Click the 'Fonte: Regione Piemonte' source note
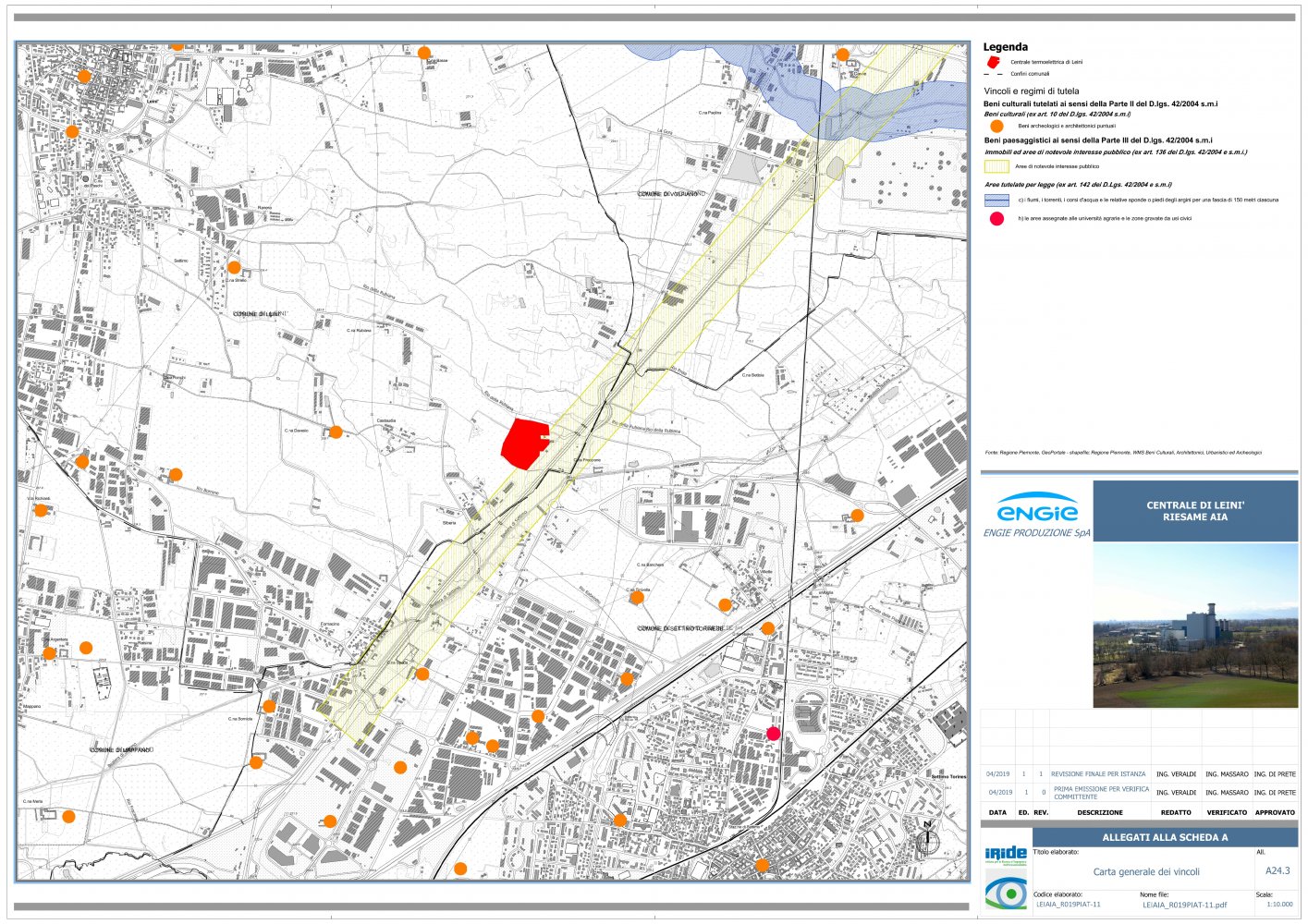Image resolution: width=1308 pixels, height=924 pixels. tap(1123, 453)
